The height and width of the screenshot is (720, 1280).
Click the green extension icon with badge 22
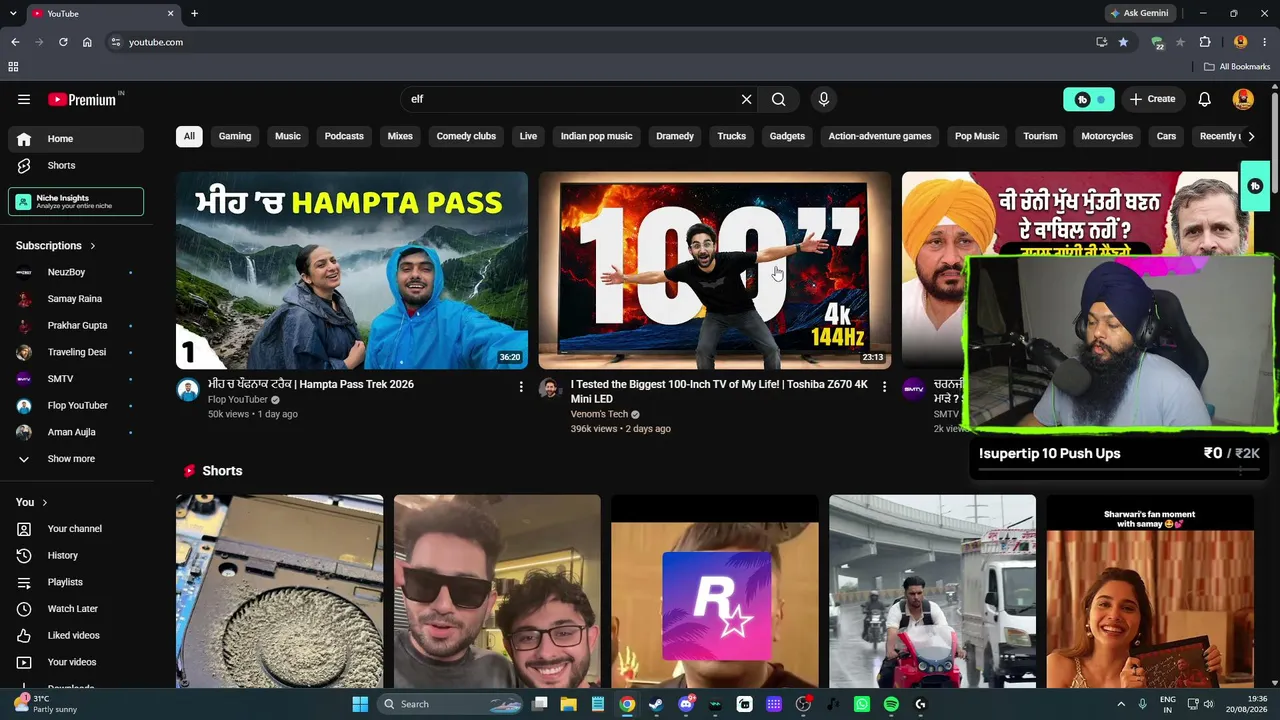coord(1157,42)
